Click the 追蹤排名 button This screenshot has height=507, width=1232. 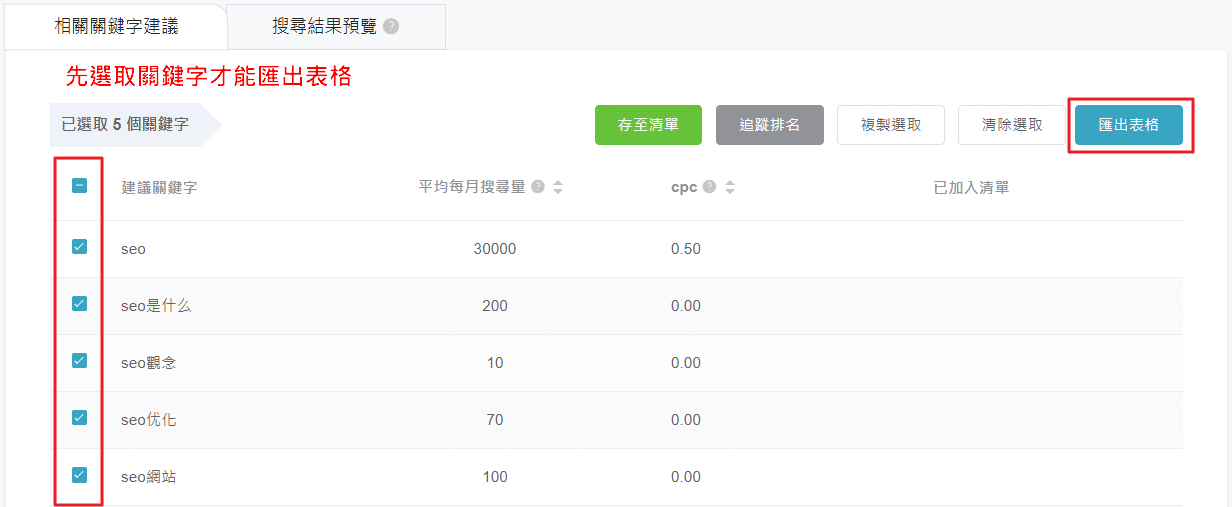[769, 125]
